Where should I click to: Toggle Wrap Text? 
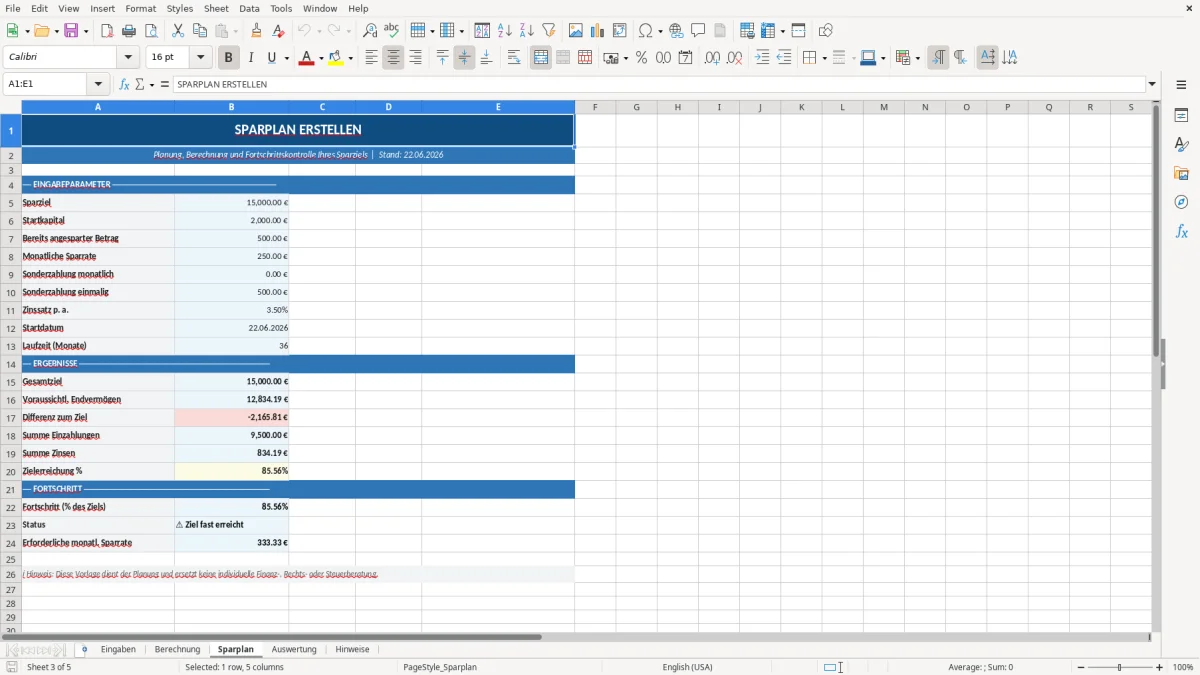[514, 58]
